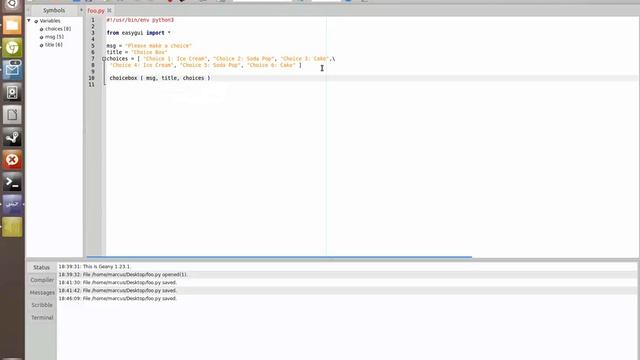The image size is (640, 360).
Task: Collapse the fold marker on line 7
Action: click(x=104, y=59)
